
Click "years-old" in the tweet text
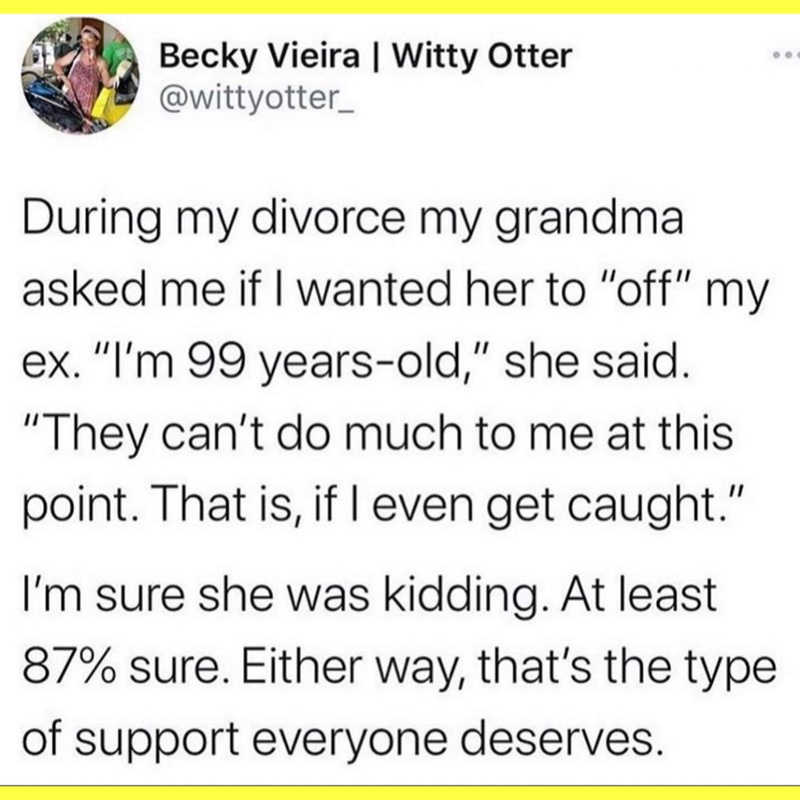tap(403, 366)
